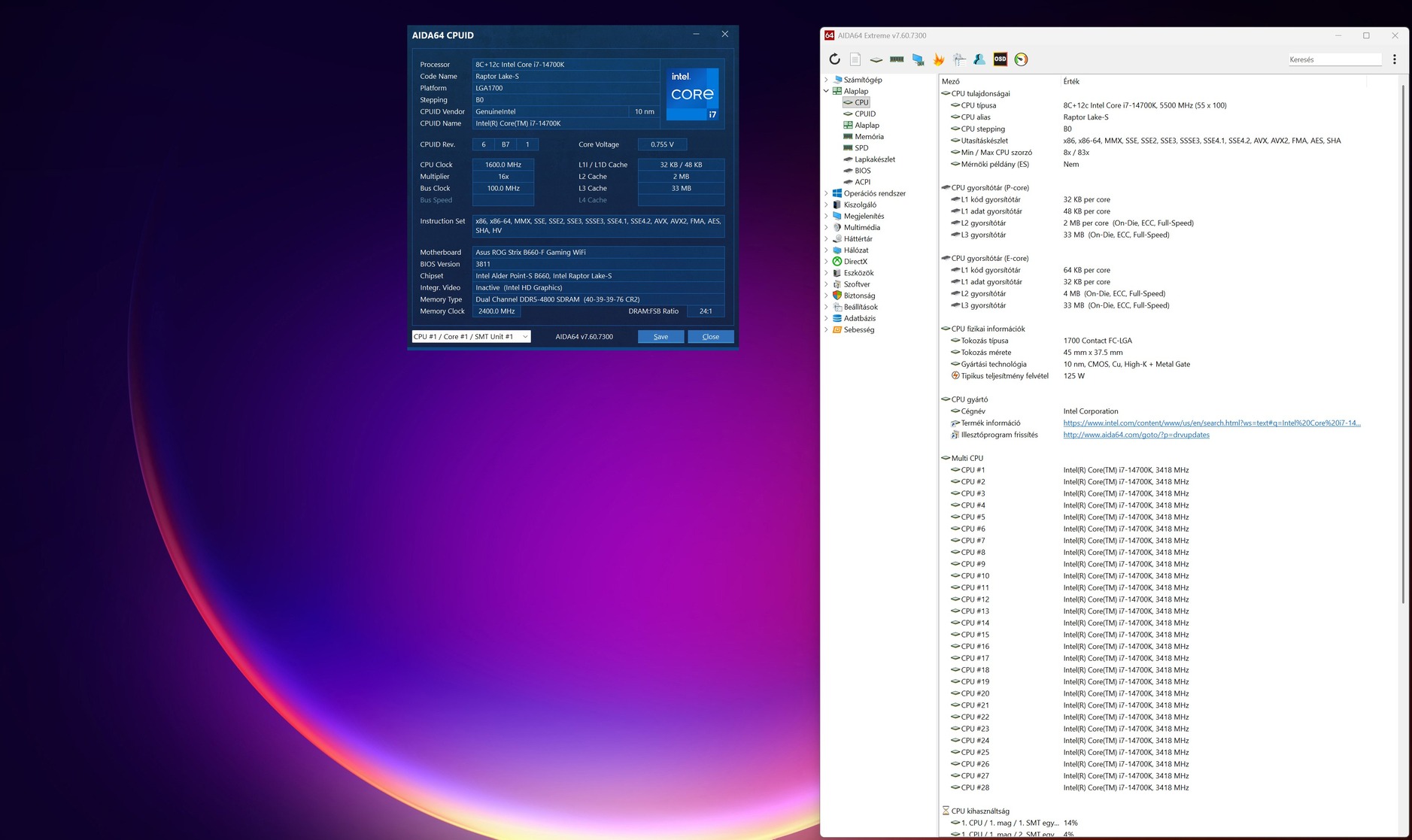Click the memory module toolbar icon
The height and width of the screenshot is (840, 1412).
(897, 59)
